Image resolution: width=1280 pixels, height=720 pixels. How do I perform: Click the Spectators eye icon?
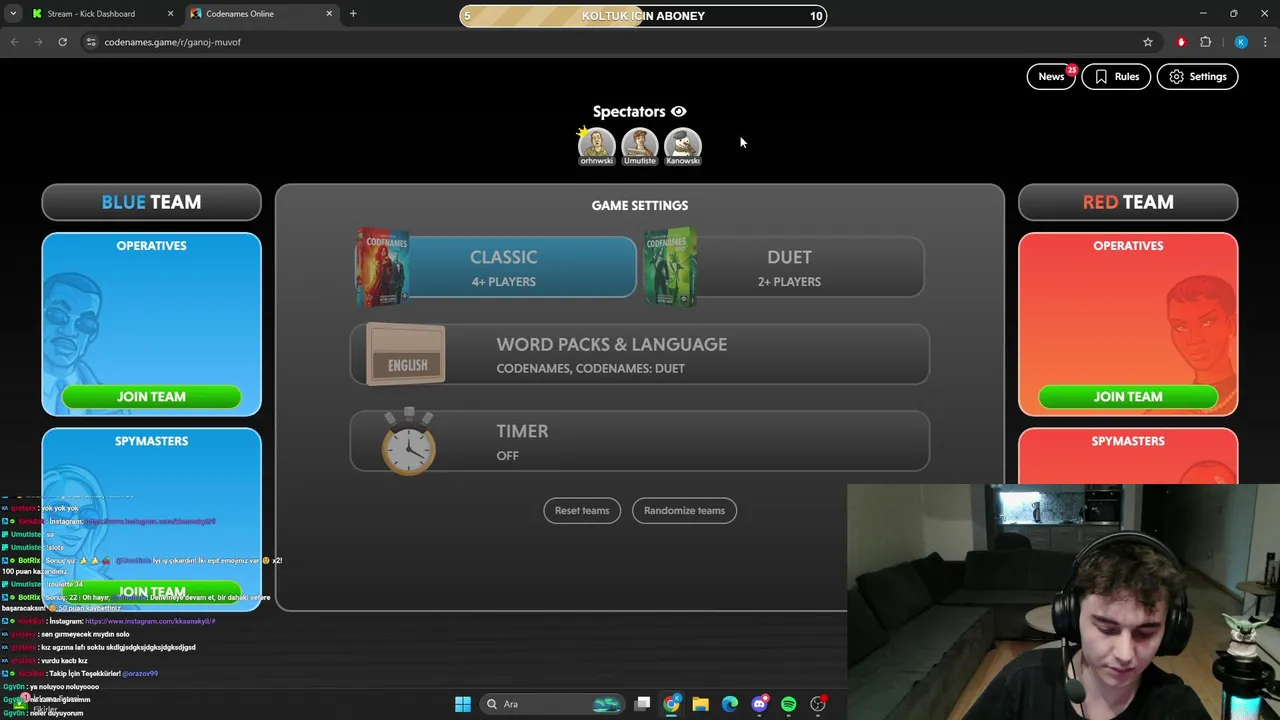(679, 112)
